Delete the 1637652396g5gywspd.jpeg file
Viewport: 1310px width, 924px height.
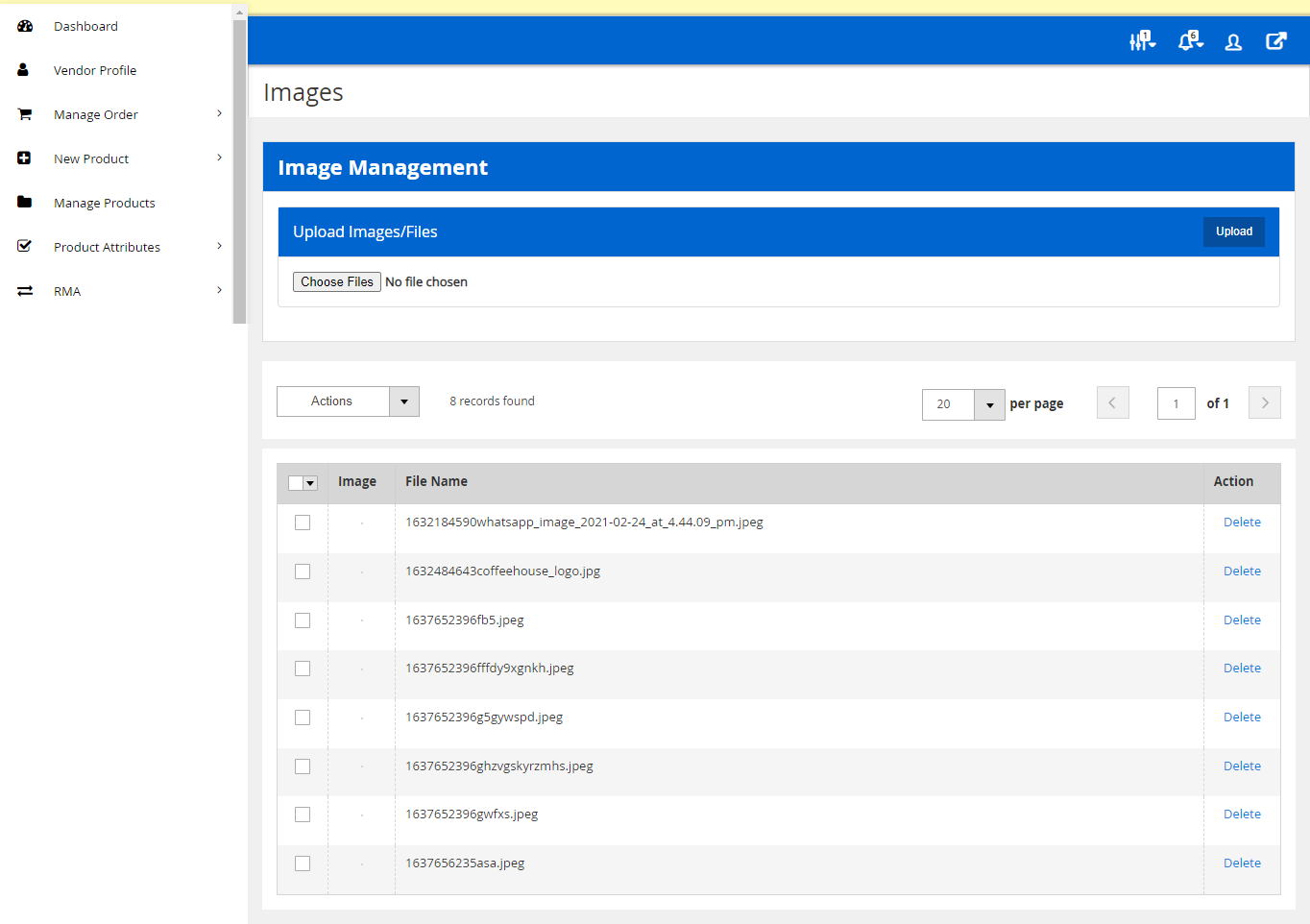pos(1242,717)
